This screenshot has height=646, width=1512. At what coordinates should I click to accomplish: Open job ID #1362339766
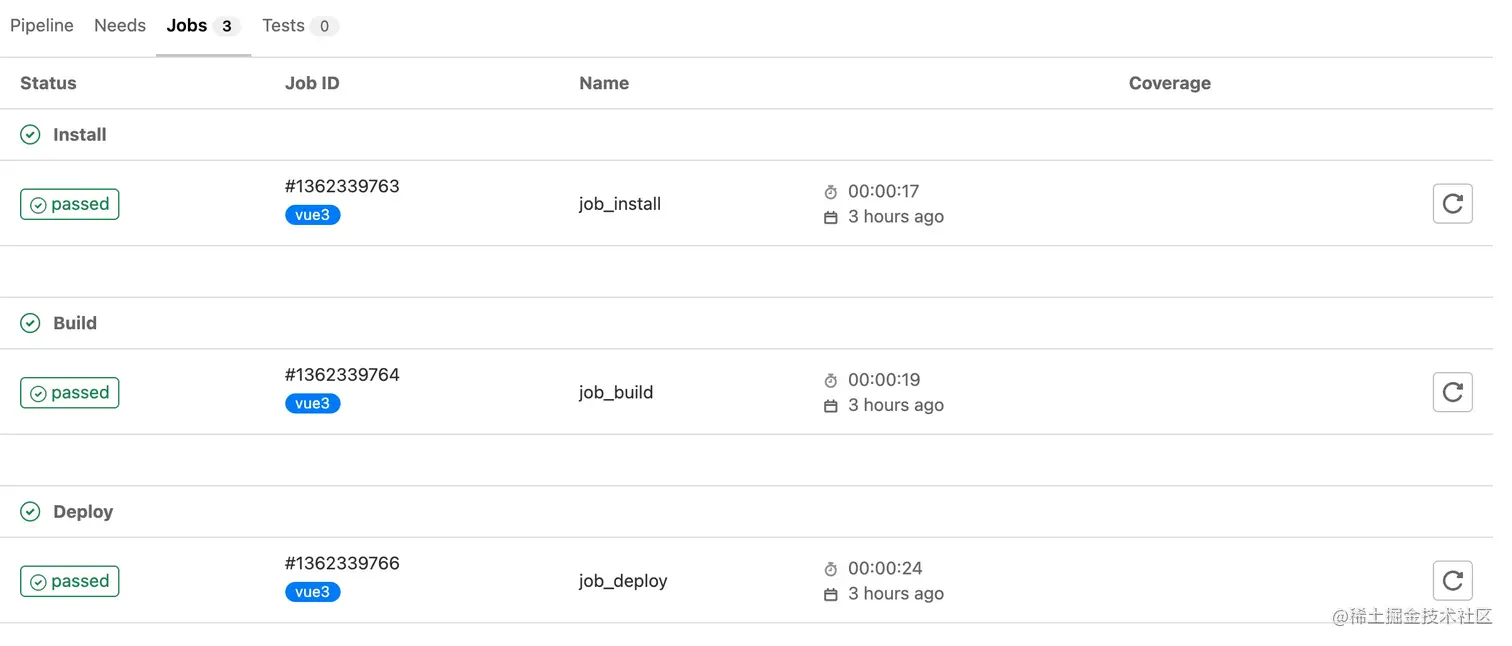[342, 563]
